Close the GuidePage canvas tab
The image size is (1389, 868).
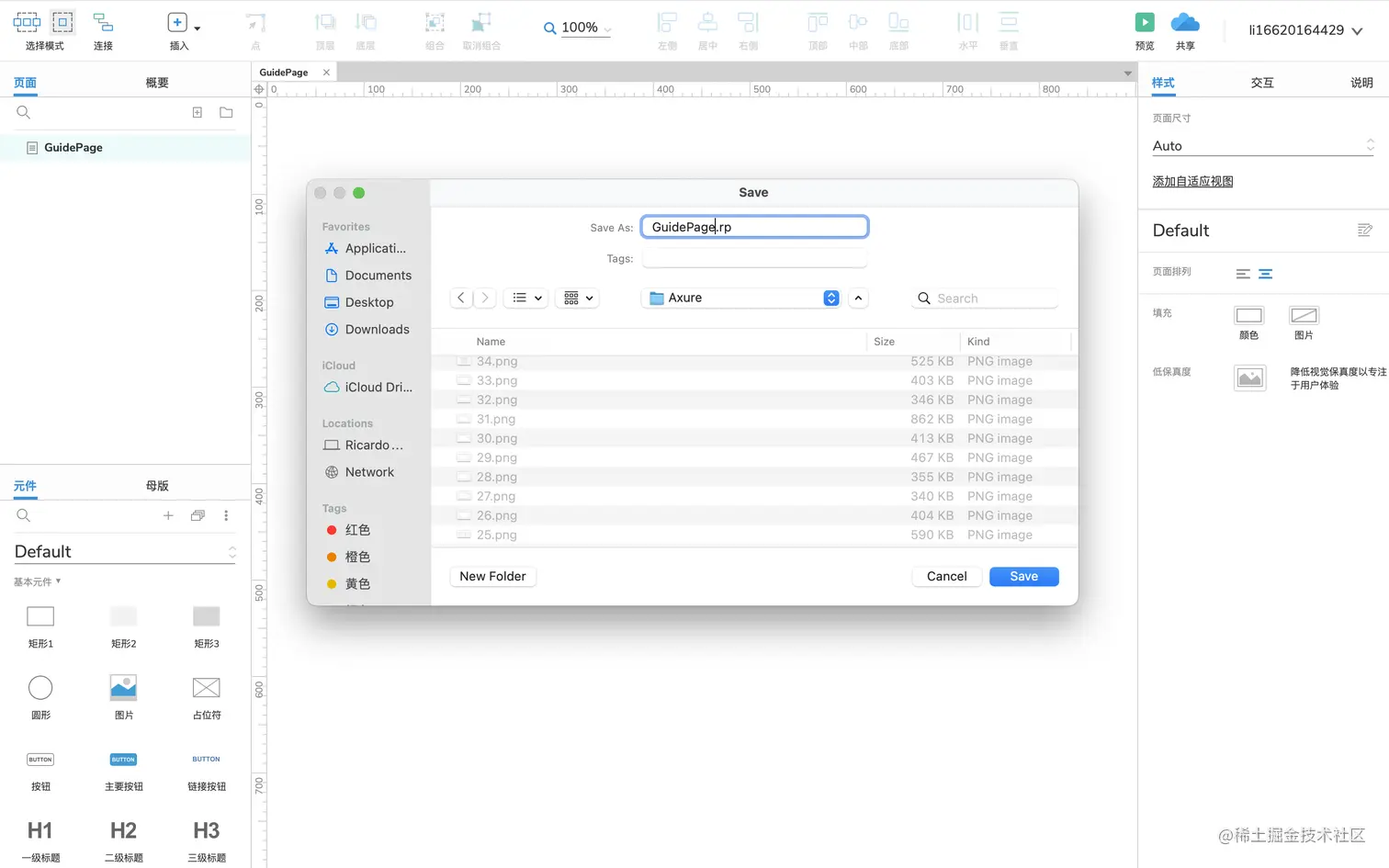[x=326, y=73]
